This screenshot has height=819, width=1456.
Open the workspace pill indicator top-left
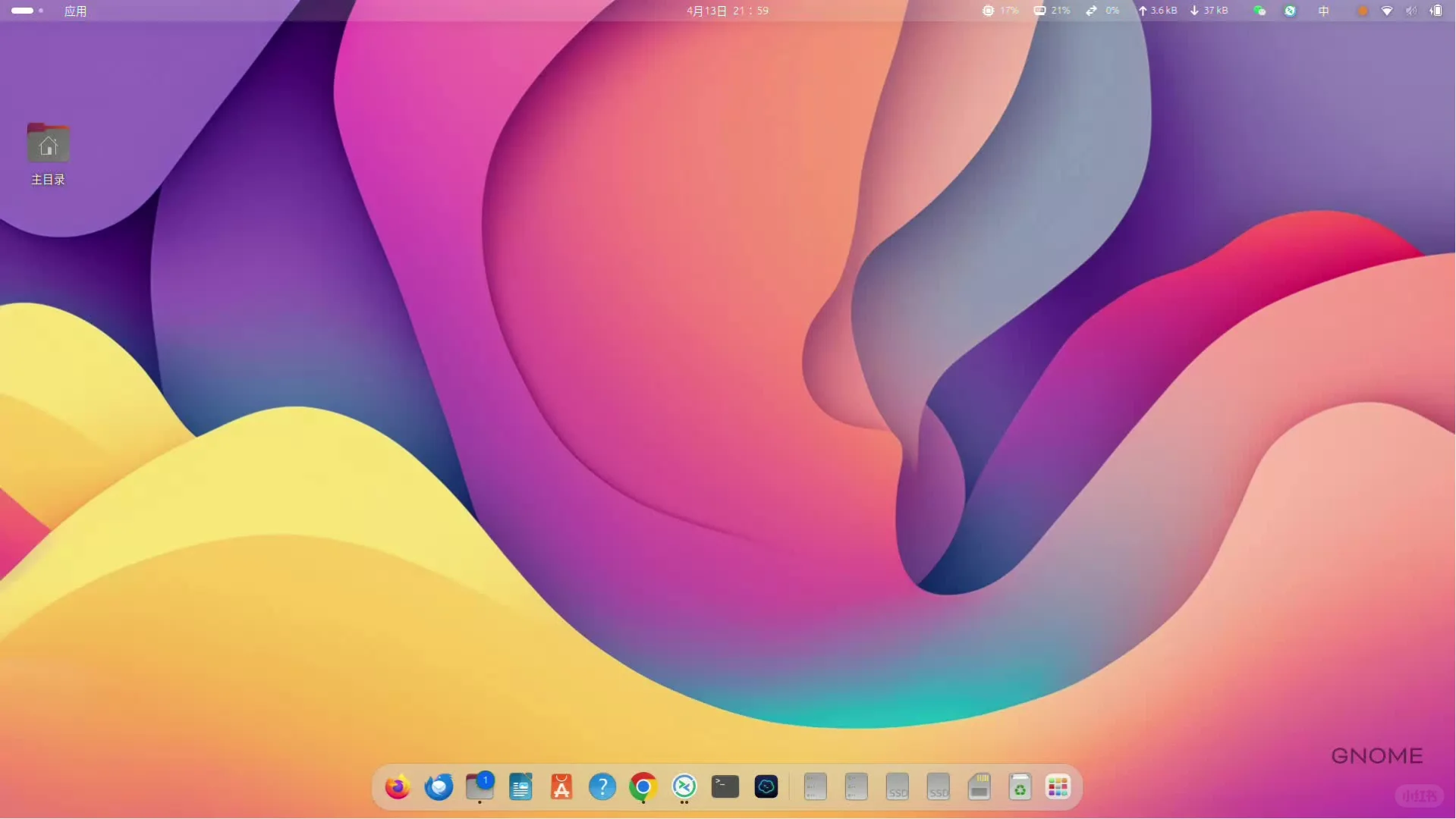pos(21,10)
